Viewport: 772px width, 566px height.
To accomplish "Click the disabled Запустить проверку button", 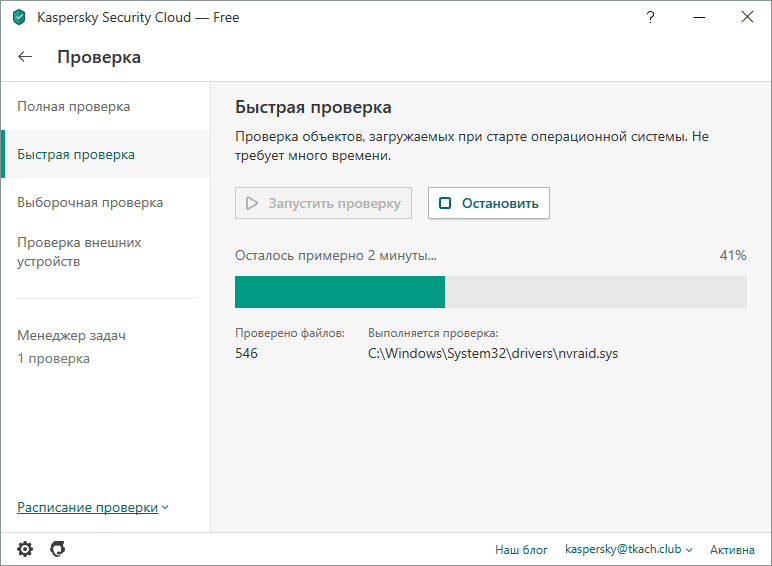I will [x=323, y=203].
